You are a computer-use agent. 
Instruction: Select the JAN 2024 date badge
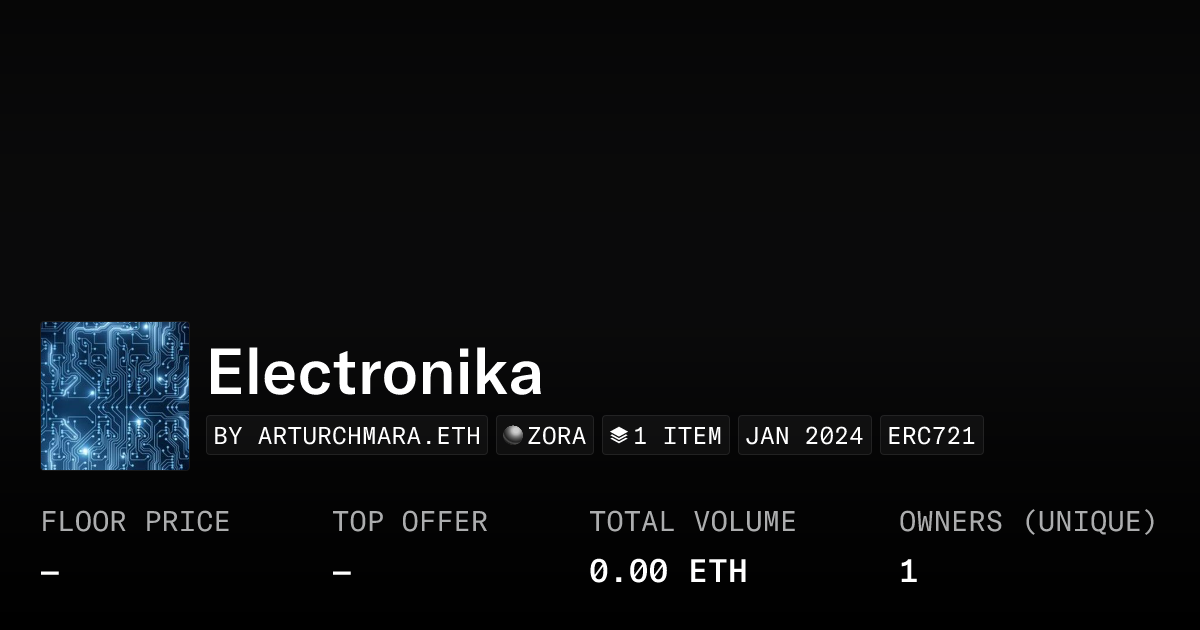coord(804,436)
